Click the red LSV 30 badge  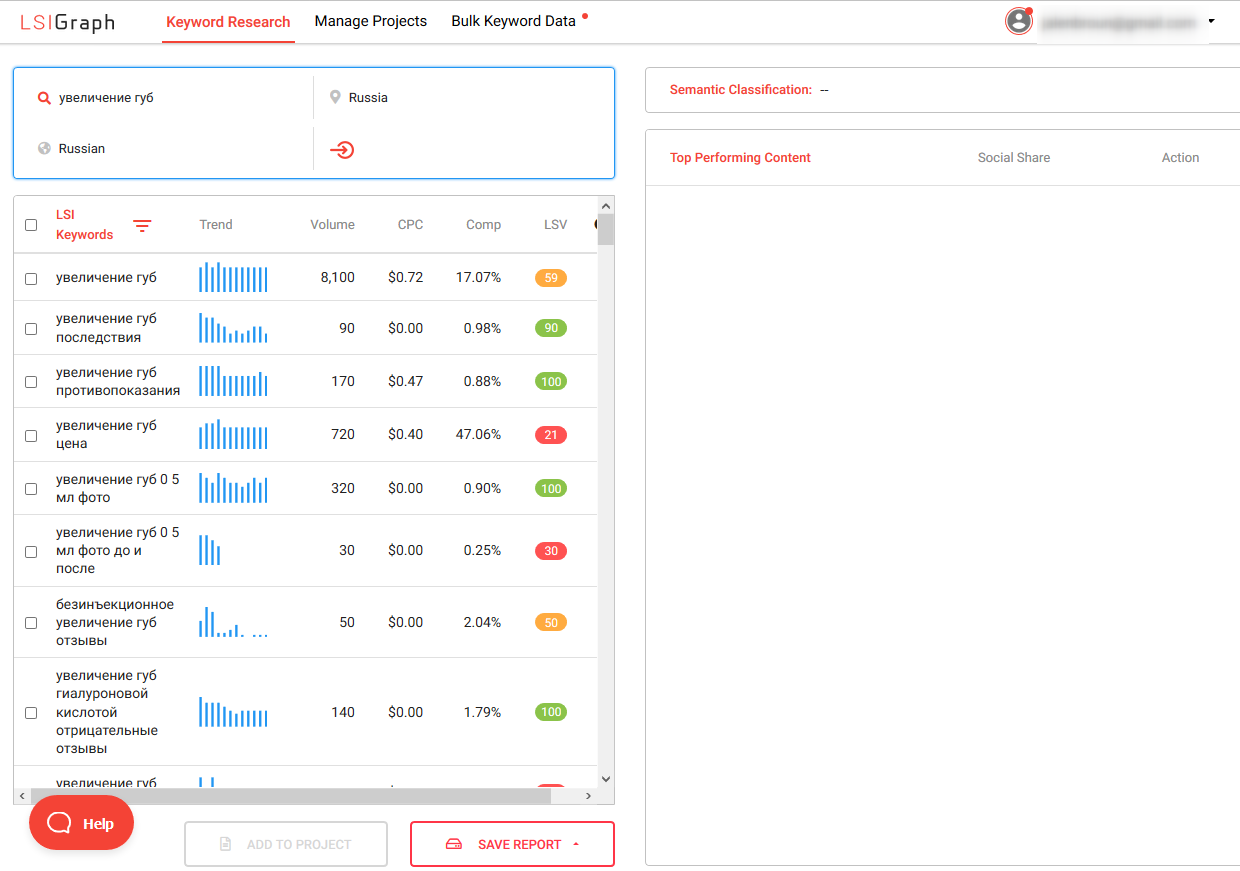[x=551, y=551]
